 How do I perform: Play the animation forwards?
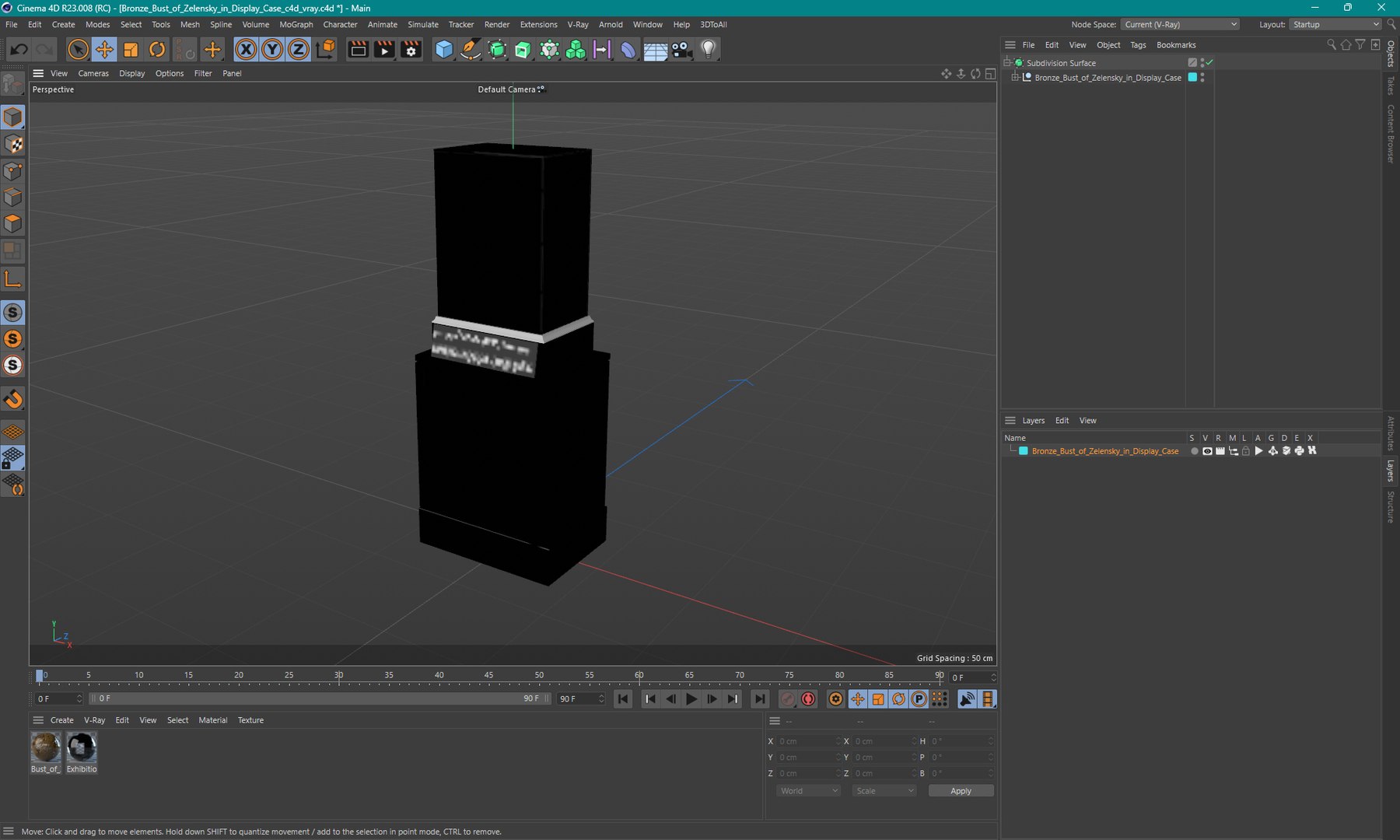point(691,699)
